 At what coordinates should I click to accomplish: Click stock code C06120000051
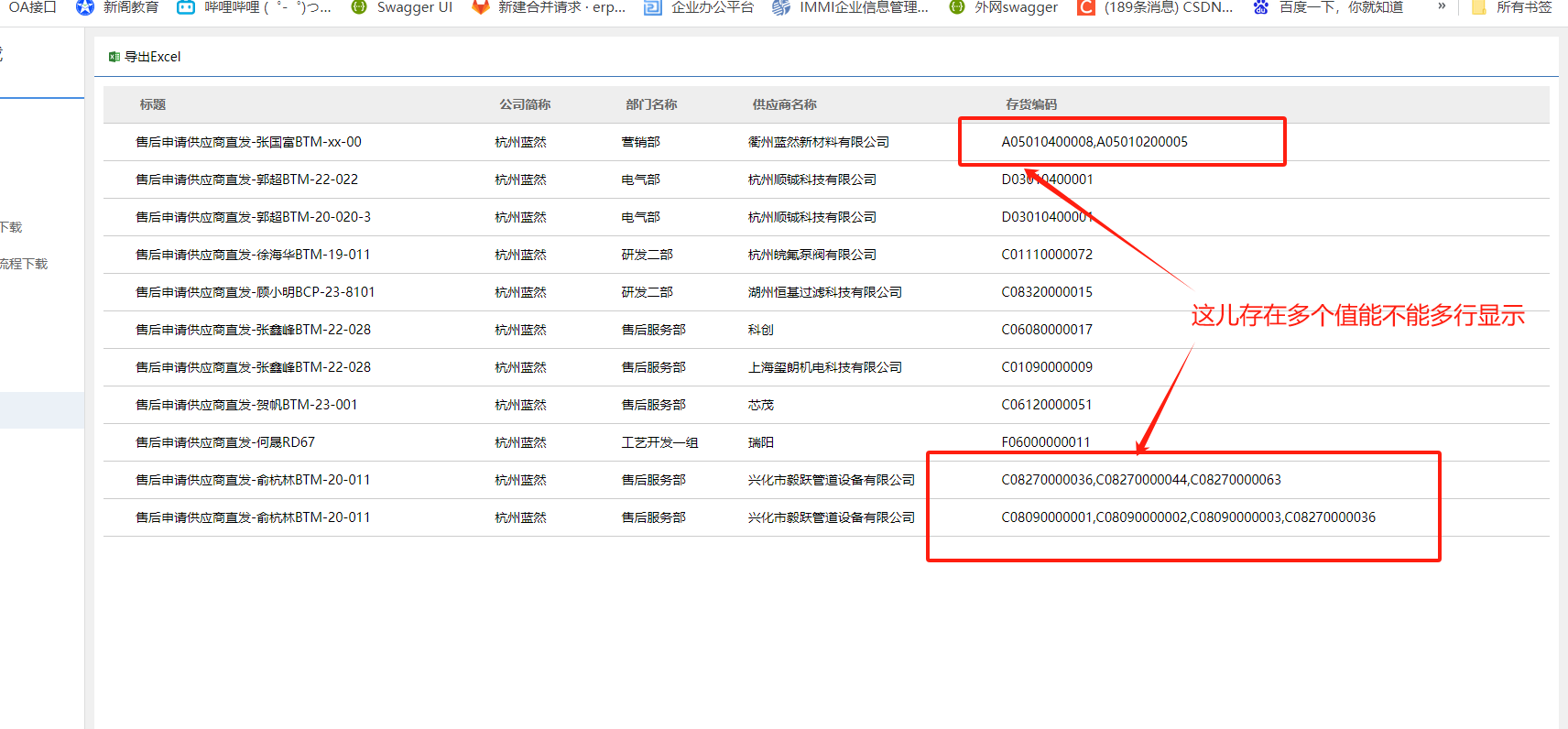tap(1047, 405)
